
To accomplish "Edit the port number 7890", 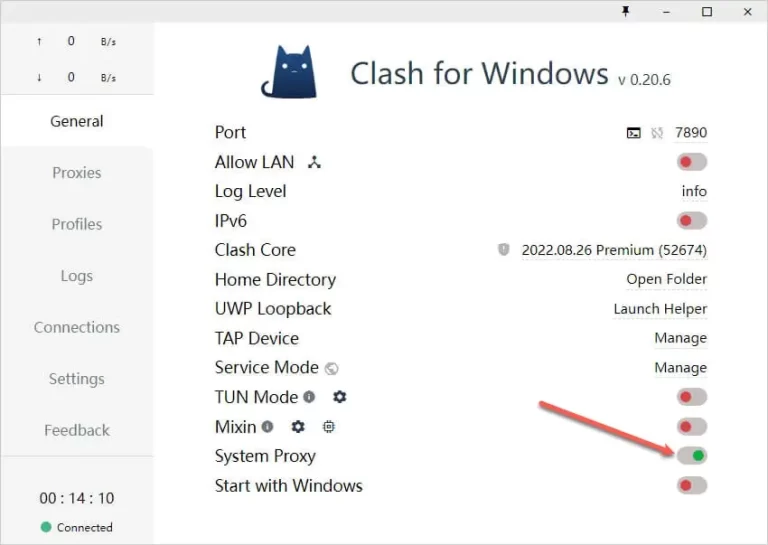I will point(691,133).
